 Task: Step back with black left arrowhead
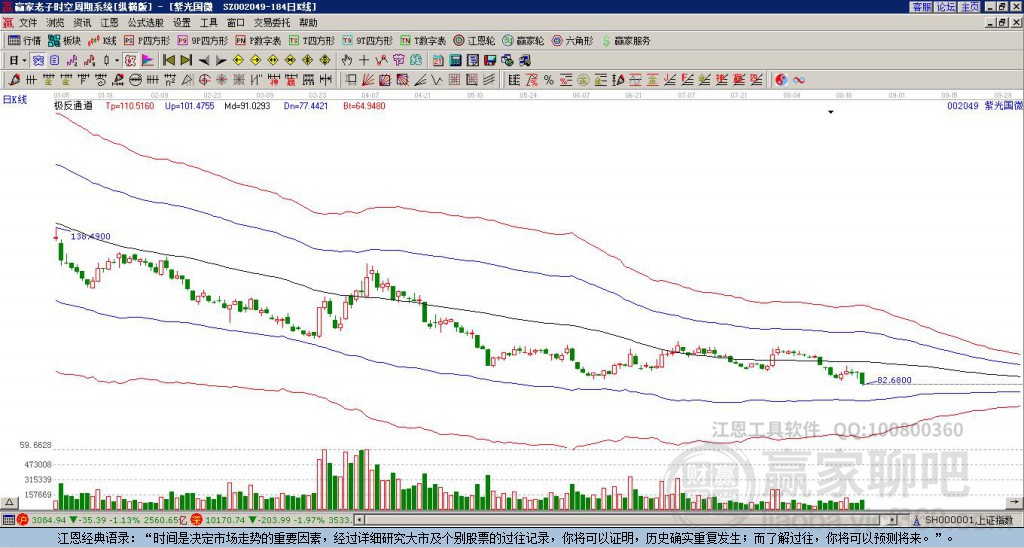(x=204, y=61)
